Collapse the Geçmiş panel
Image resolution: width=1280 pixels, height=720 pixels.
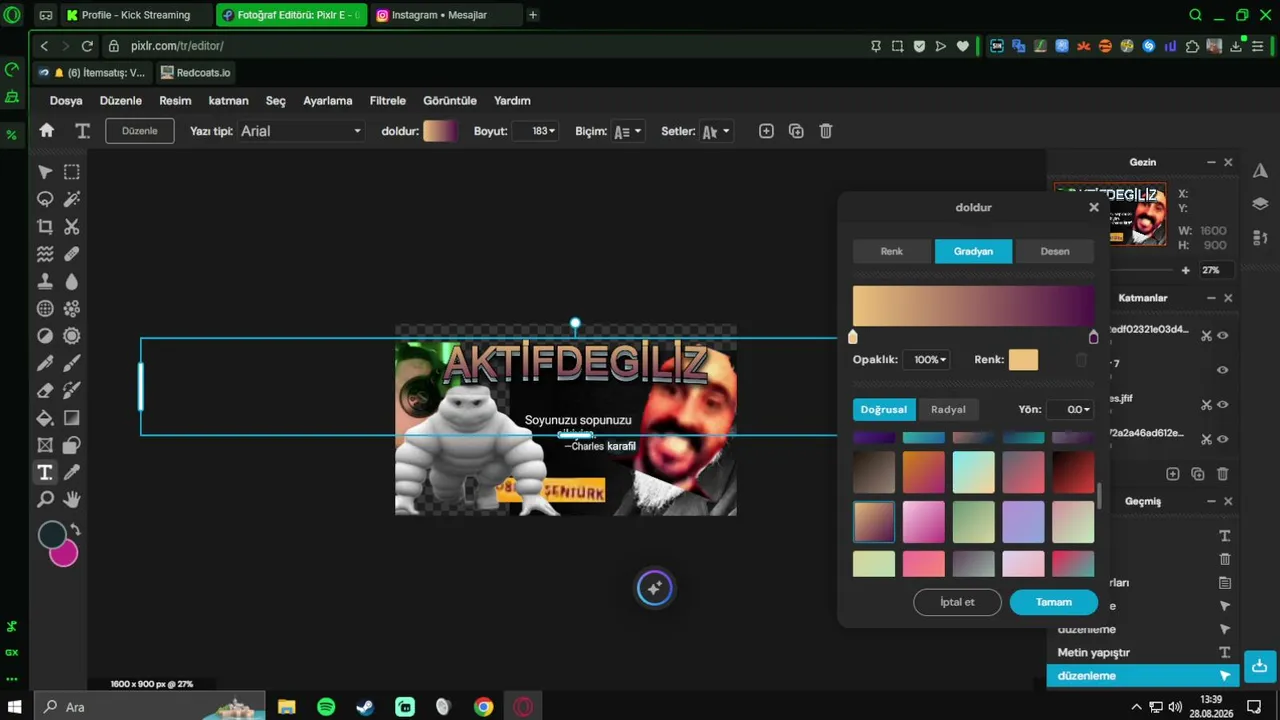point(1211,501)
